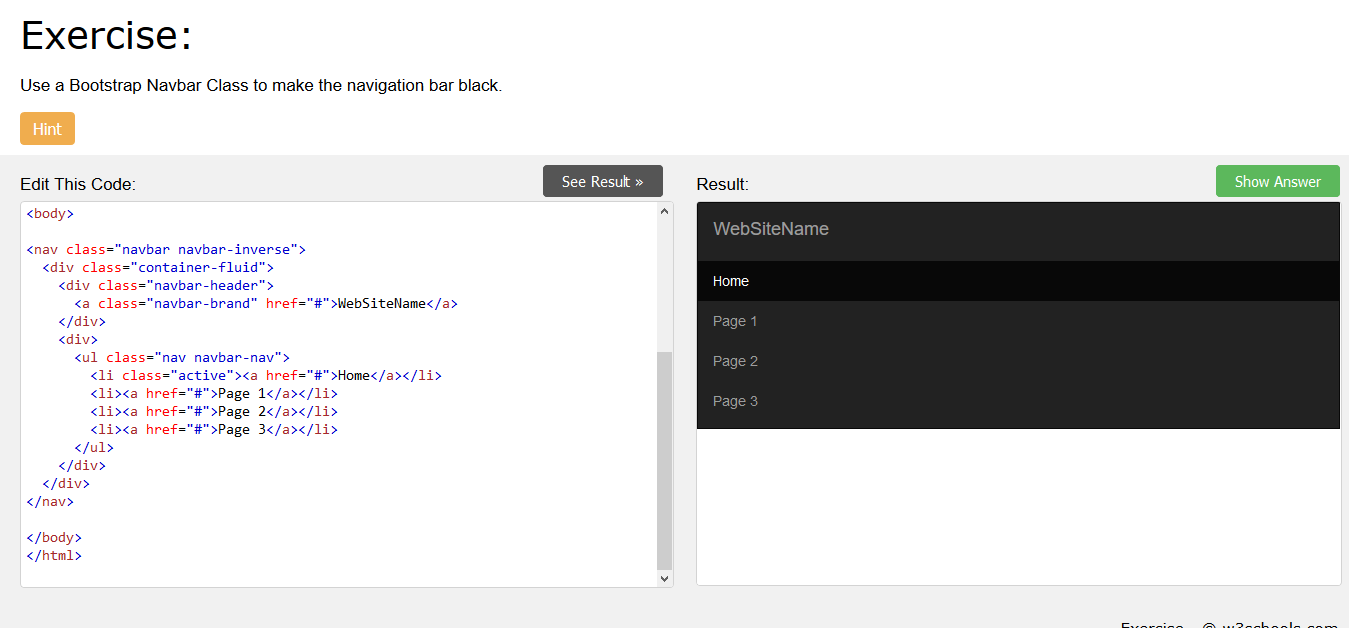Click the code editor scroll up arrow
This screenshot has width=1349, height=628.
click(665, 211)
